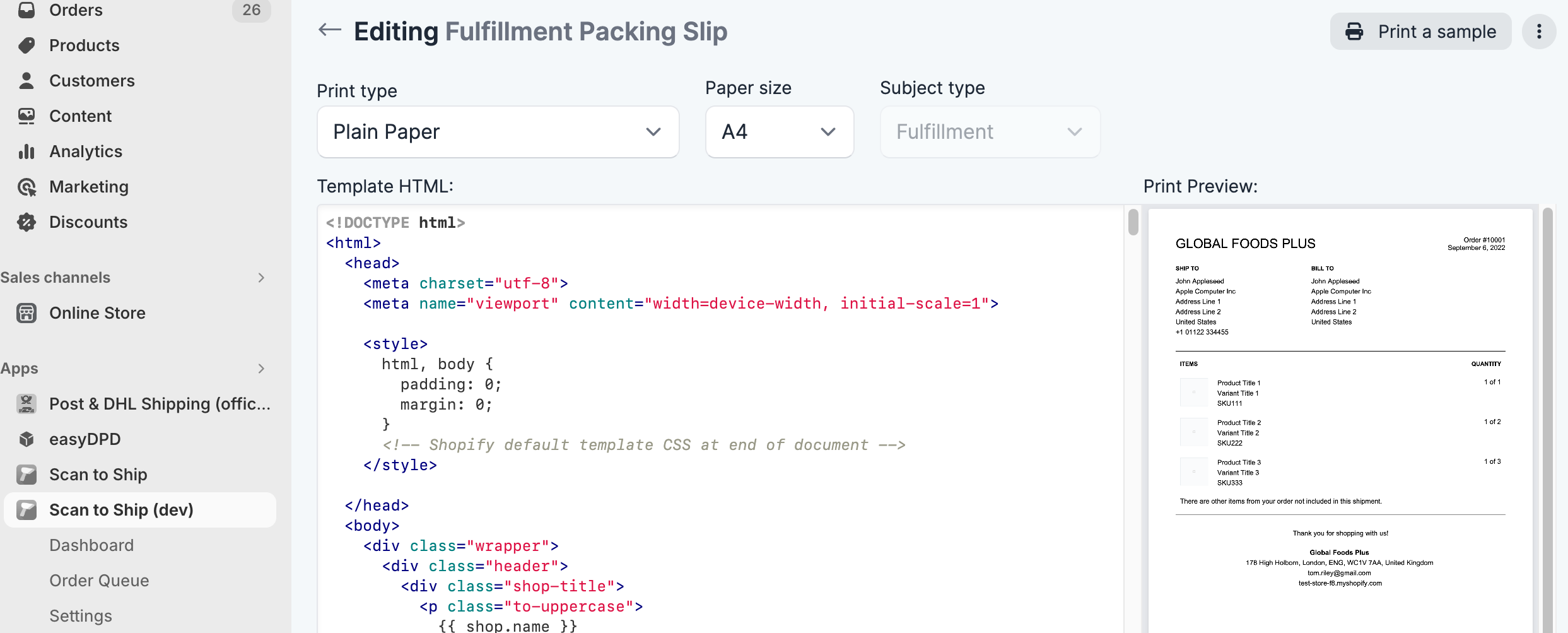Image resolution: width=1568 pixels, height=633 pixels.
Task: Open Order Queue in the sidebar
Action: pos(99,581)
